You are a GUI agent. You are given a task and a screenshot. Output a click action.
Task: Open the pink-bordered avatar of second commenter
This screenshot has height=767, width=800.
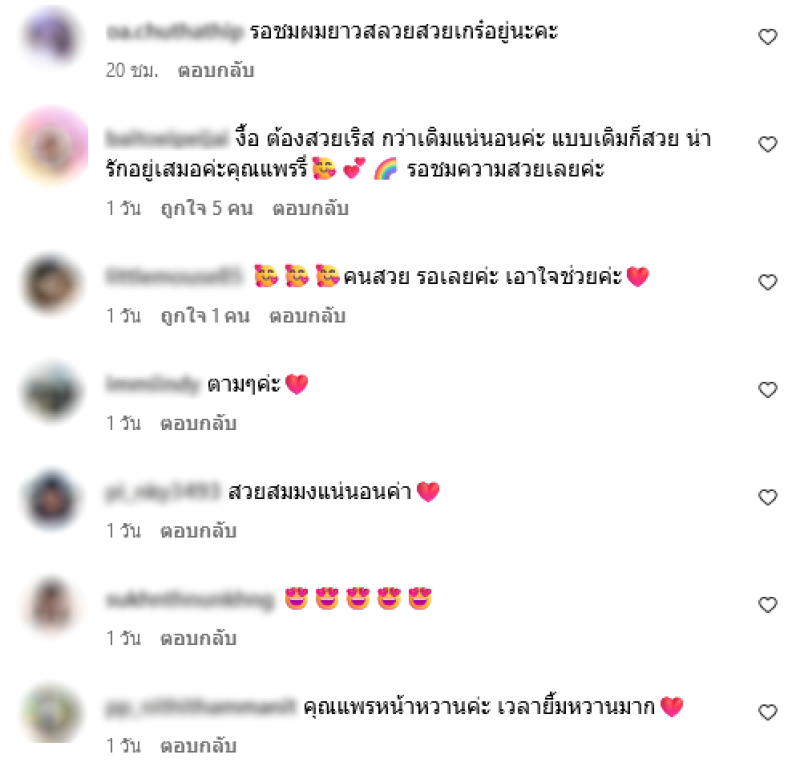point(51,145)
